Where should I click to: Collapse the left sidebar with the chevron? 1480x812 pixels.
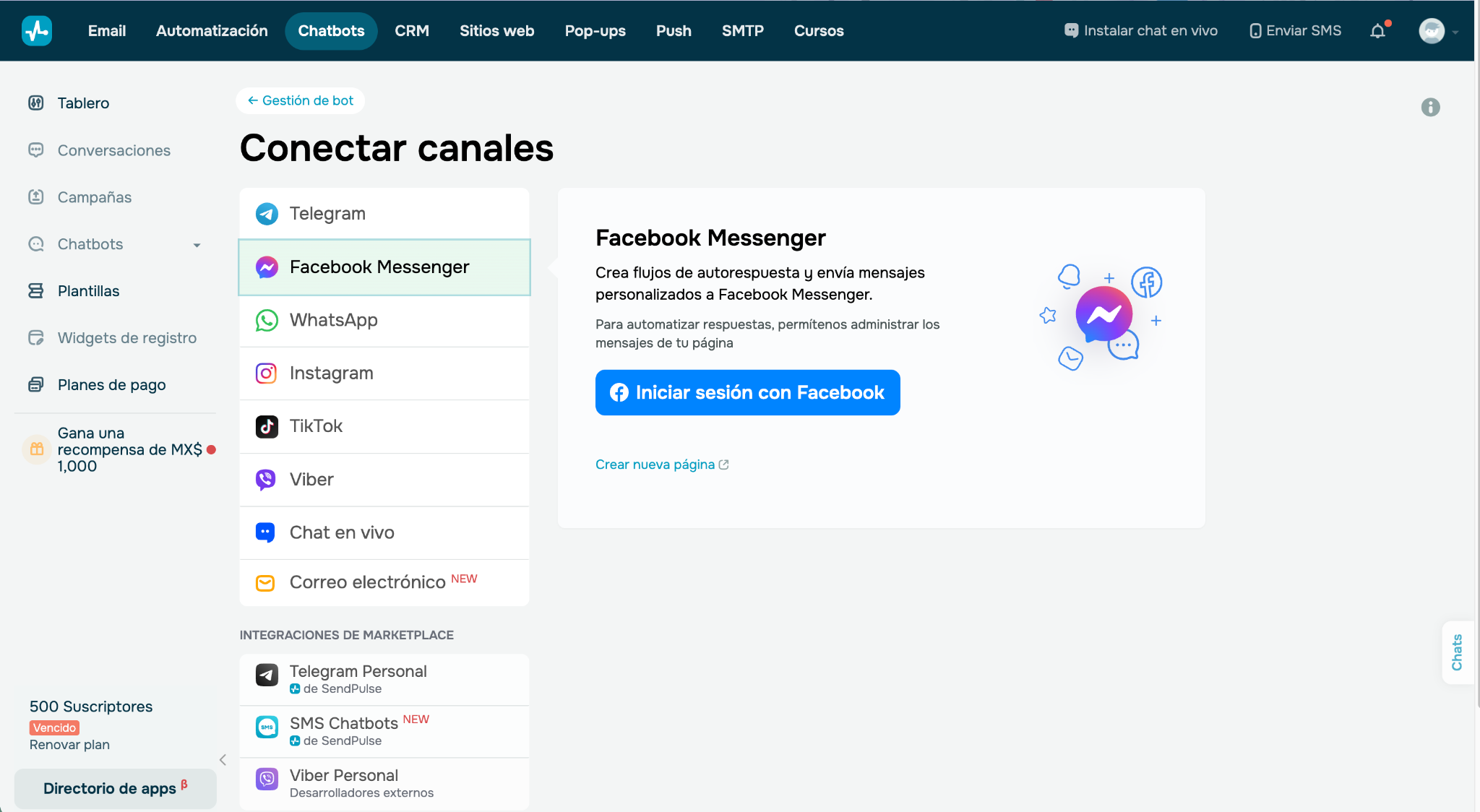(x=223, y=759)
